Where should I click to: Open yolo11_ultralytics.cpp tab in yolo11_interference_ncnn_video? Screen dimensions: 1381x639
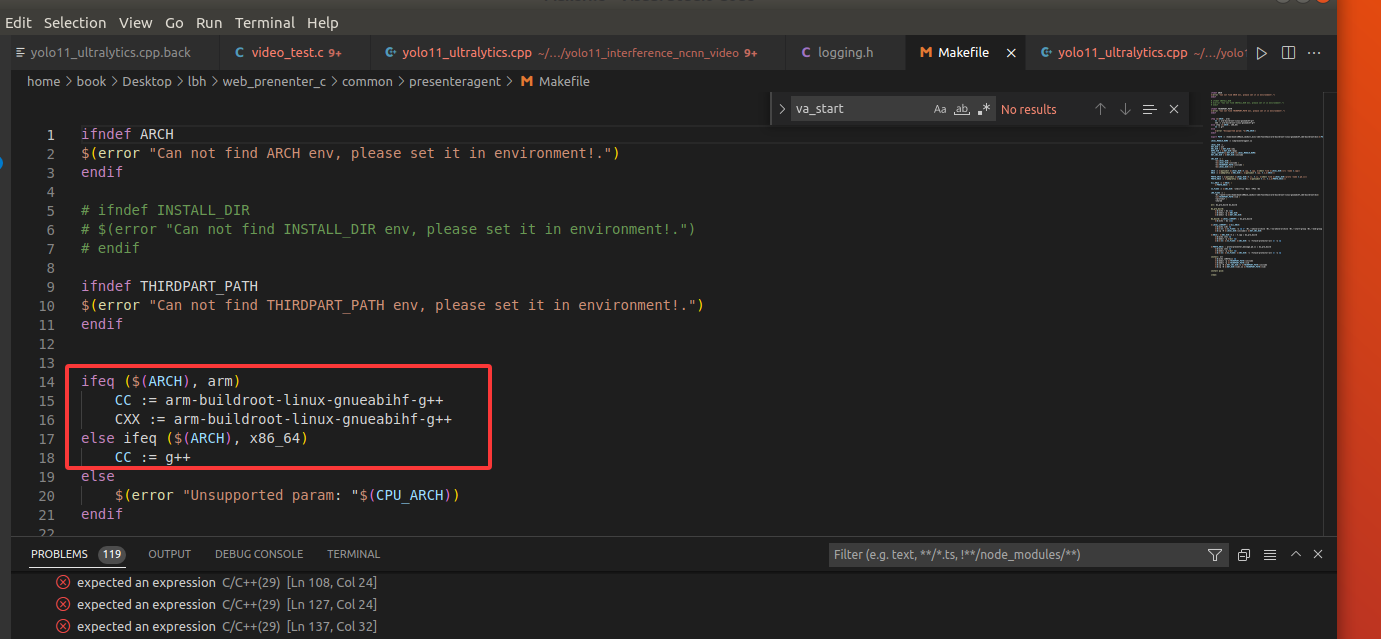pos(576,53)
